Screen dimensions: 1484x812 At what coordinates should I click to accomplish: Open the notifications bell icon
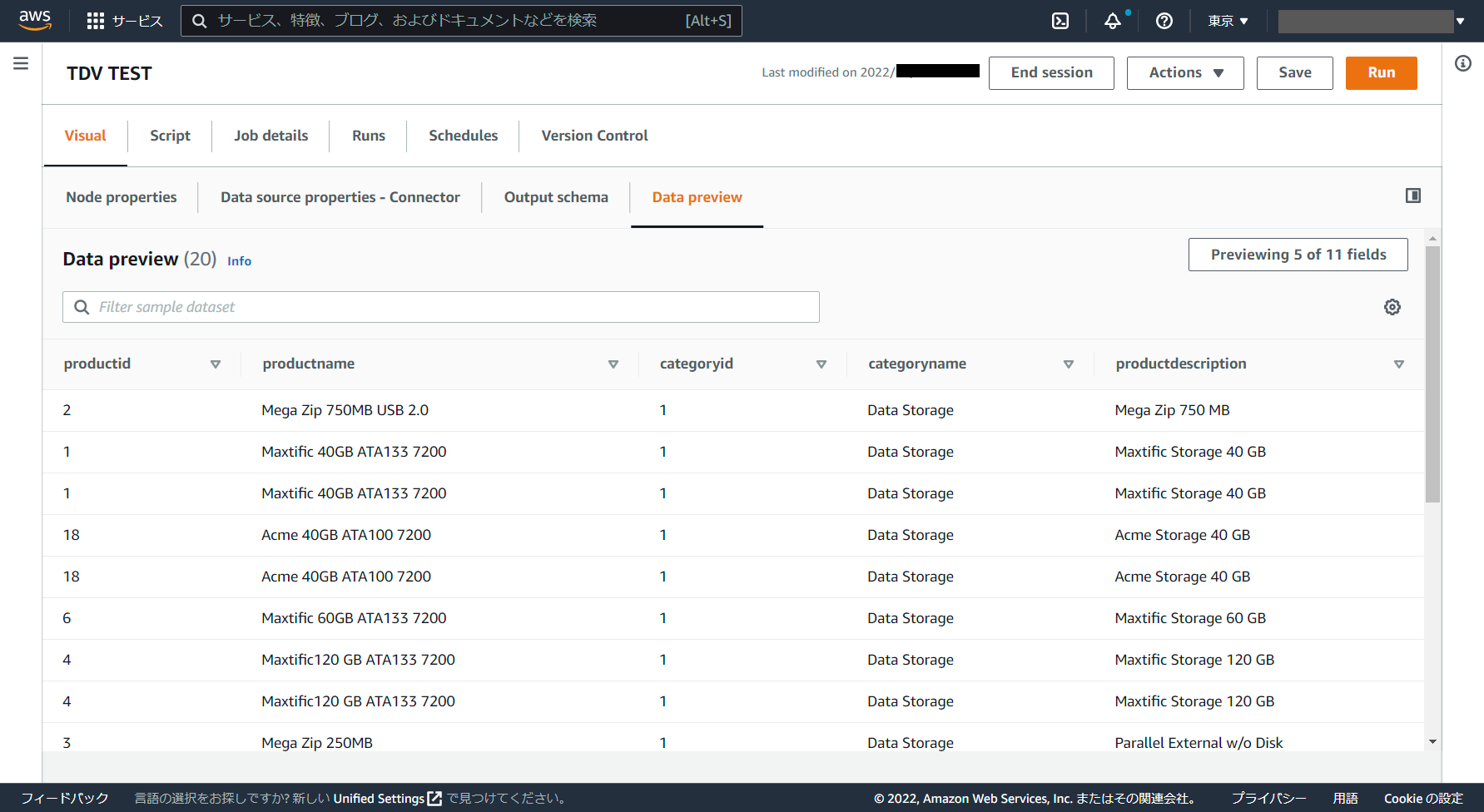1113,21
